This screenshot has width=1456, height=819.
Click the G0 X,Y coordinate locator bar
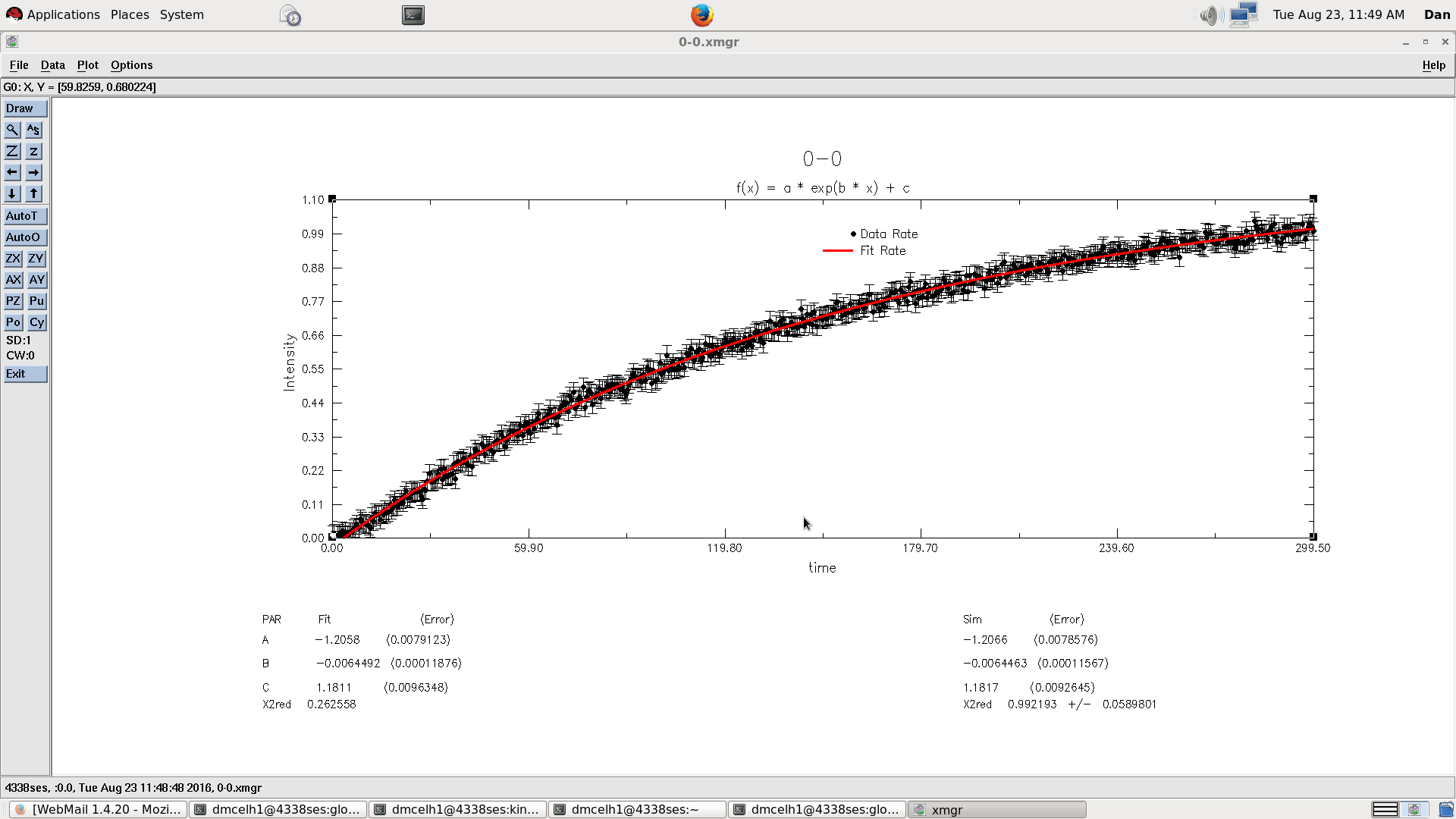[x=727, y=87]
